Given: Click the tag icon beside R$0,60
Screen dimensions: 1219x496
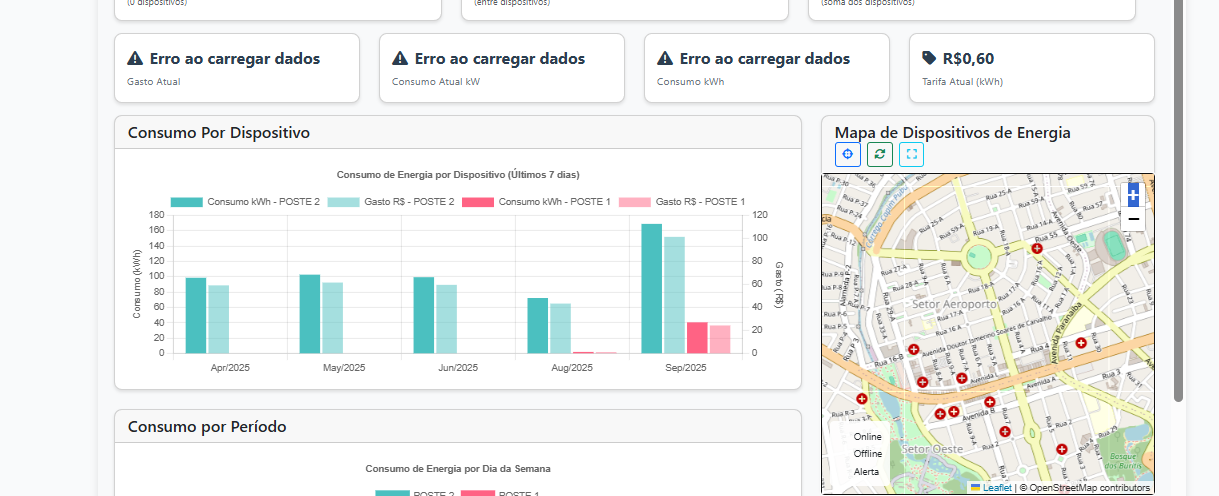Looking at the screenshot, I should (929, 59).
